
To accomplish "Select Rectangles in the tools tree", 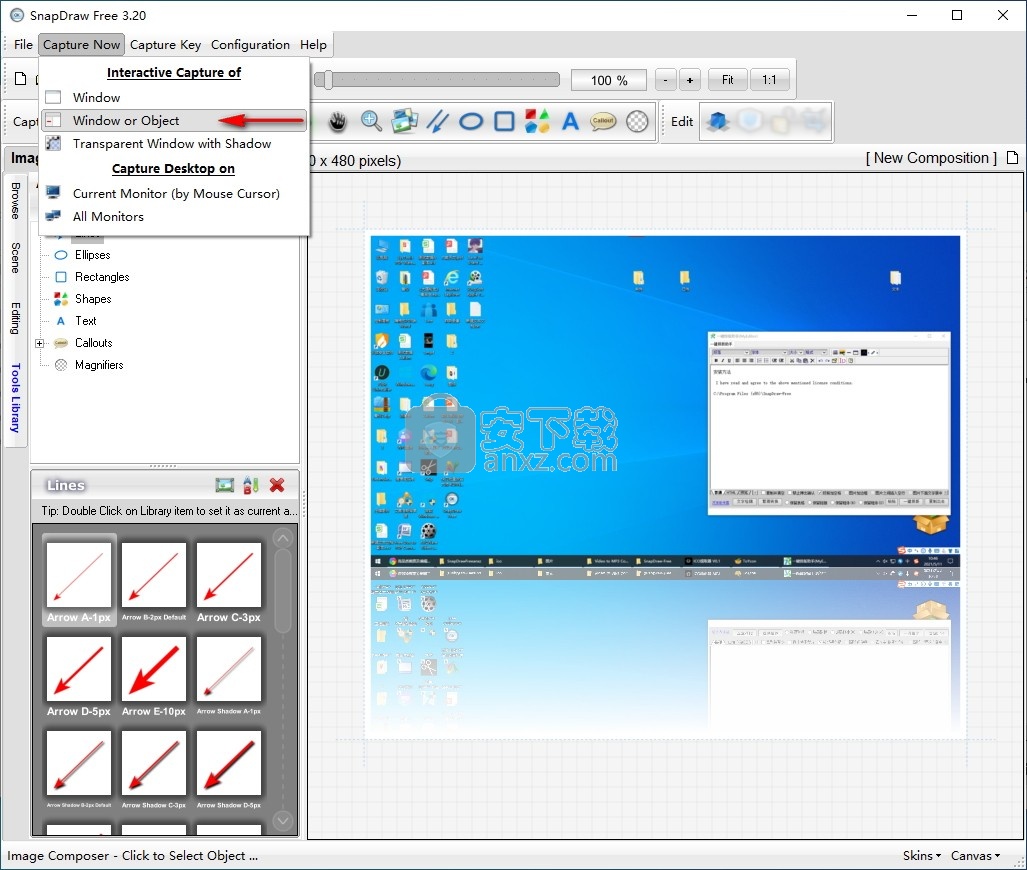I will click(x=102, y=277).
